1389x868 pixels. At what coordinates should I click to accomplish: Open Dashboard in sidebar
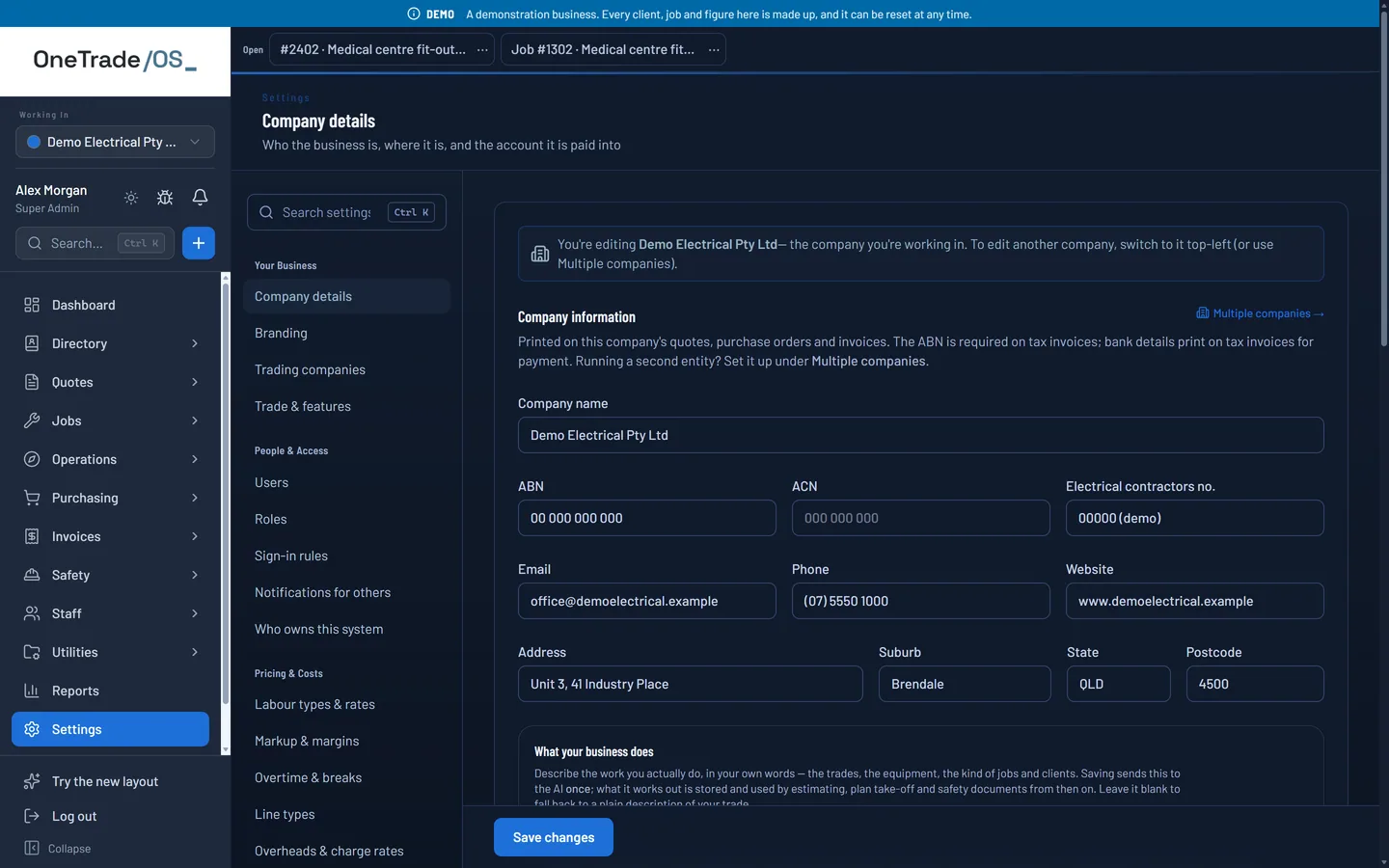point(110,305)
